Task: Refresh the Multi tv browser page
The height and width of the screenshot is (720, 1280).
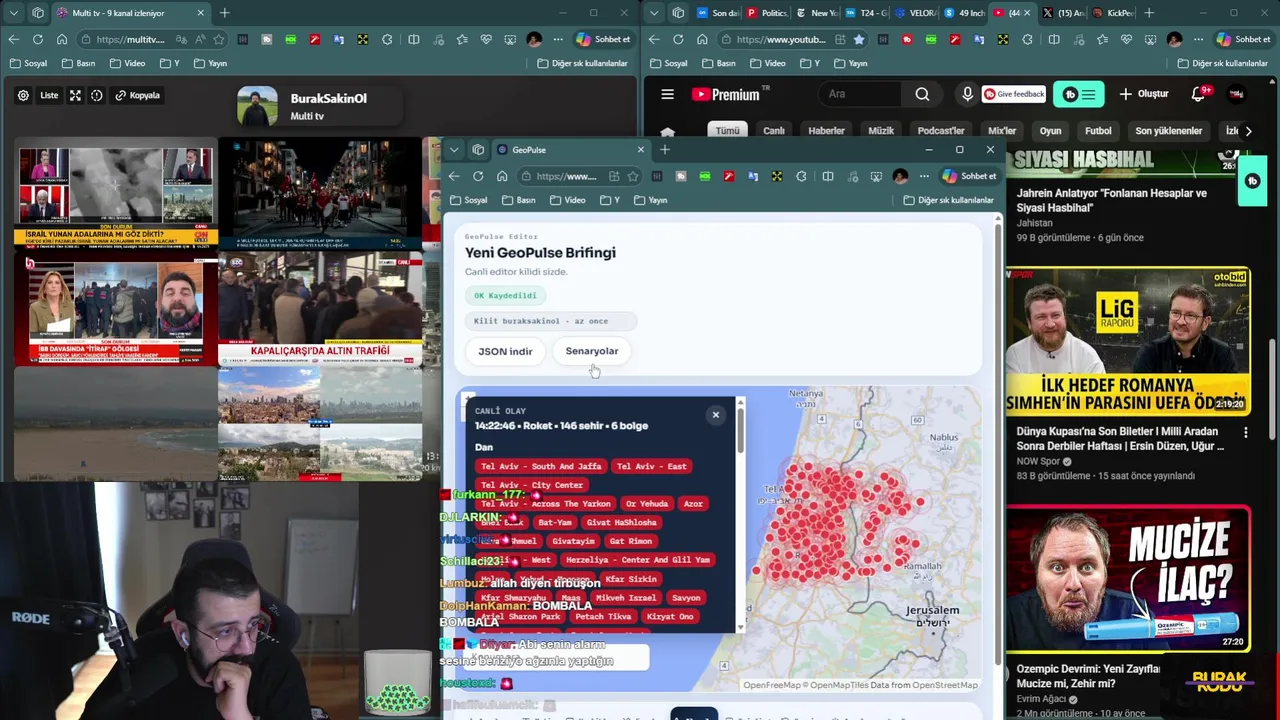Action: click(37, 39)
